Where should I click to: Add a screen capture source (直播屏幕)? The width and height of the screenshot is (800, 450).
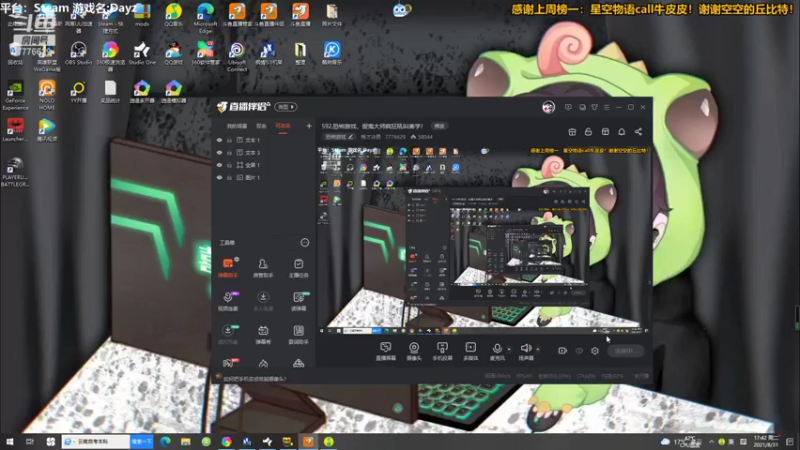point(386,351)
